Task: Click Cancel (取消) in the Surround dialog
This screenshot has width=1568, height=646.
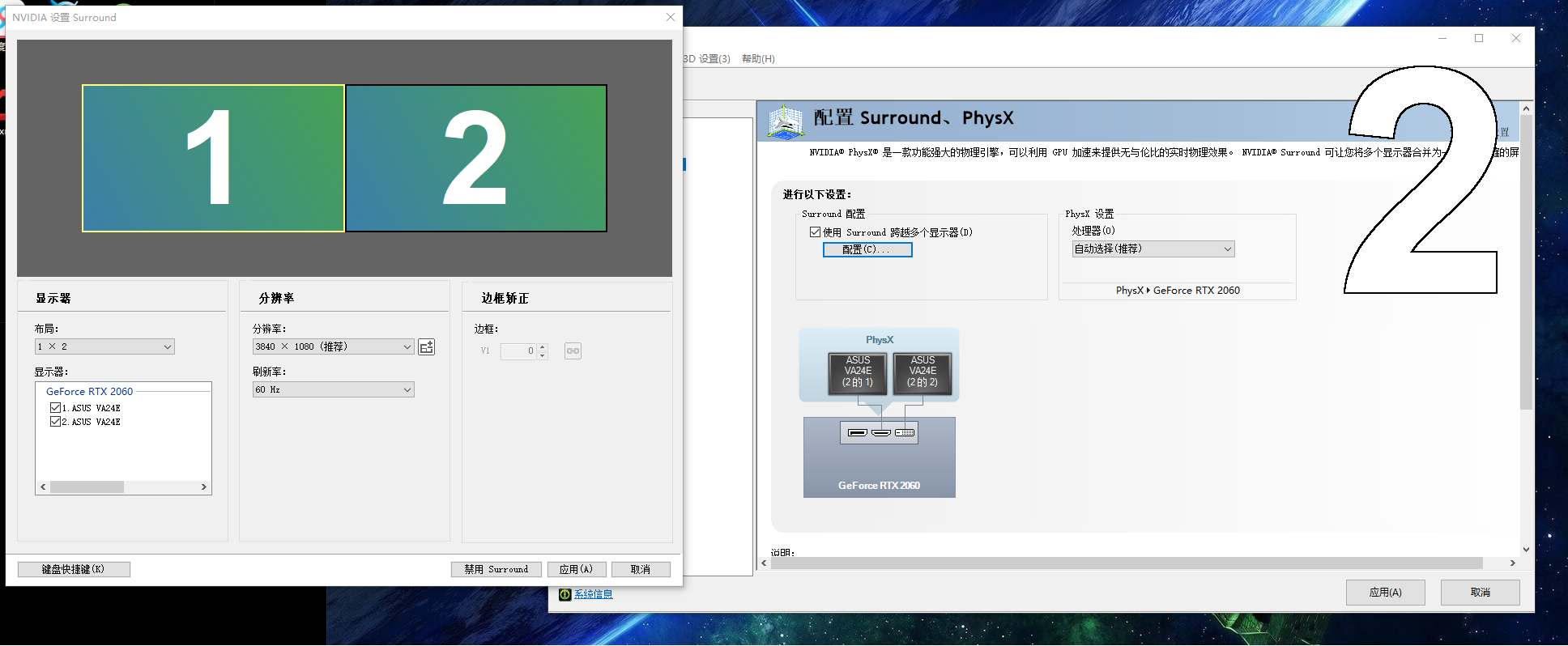Action: coord(641,569)
